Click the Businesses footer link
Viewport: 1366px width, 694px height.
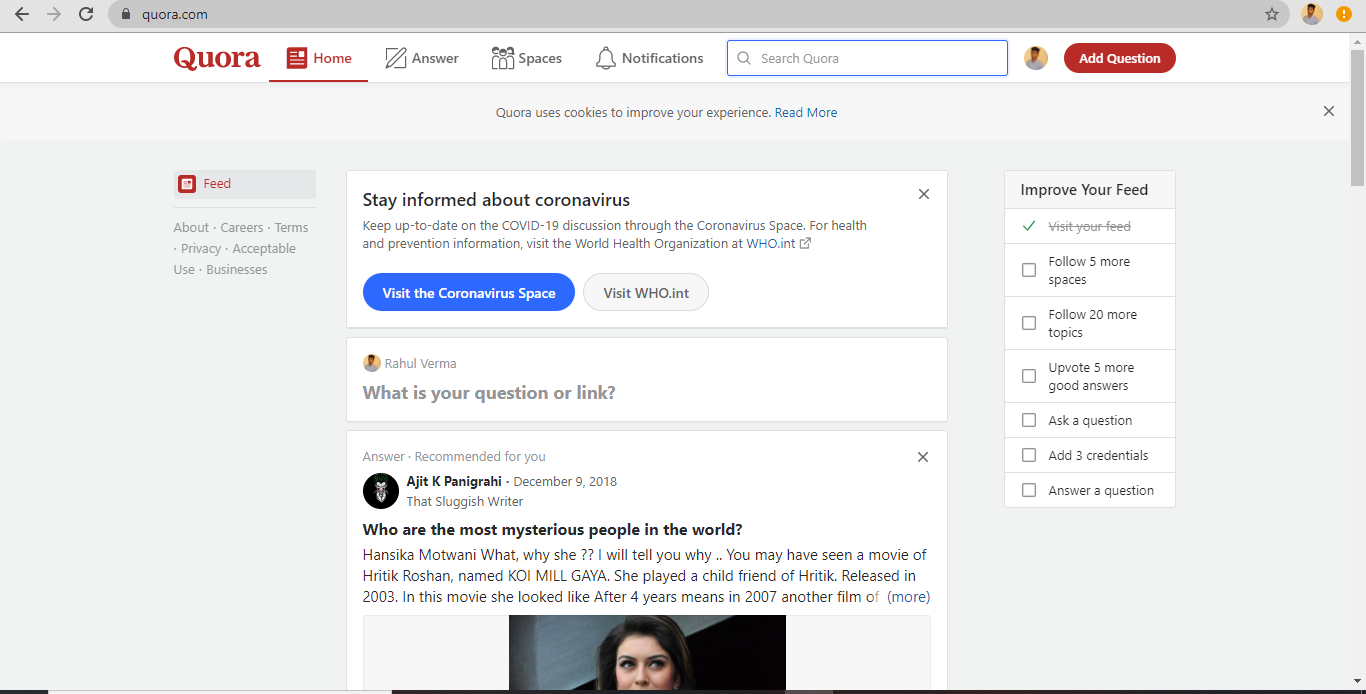(237, 270)
